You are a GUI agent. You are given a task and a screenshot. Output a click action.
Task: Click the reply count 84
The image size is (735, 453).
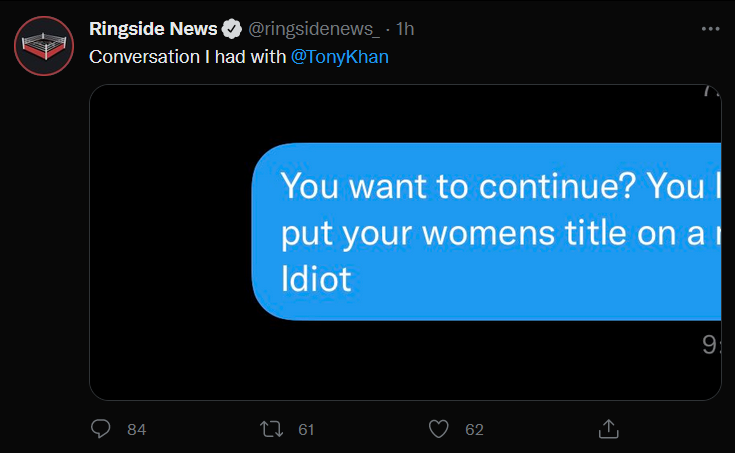[136, 430]
